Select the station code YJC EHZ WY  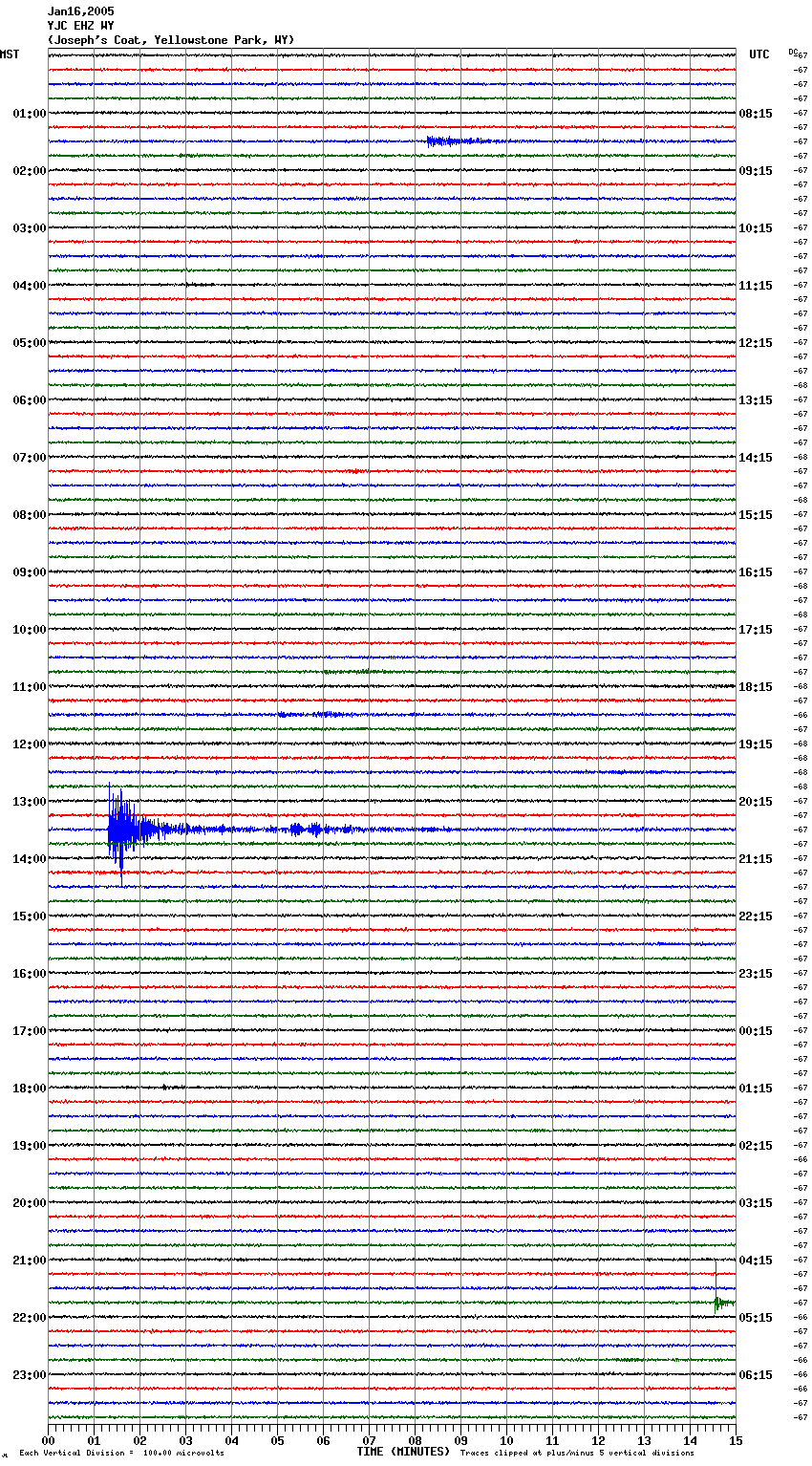[80, 26]
